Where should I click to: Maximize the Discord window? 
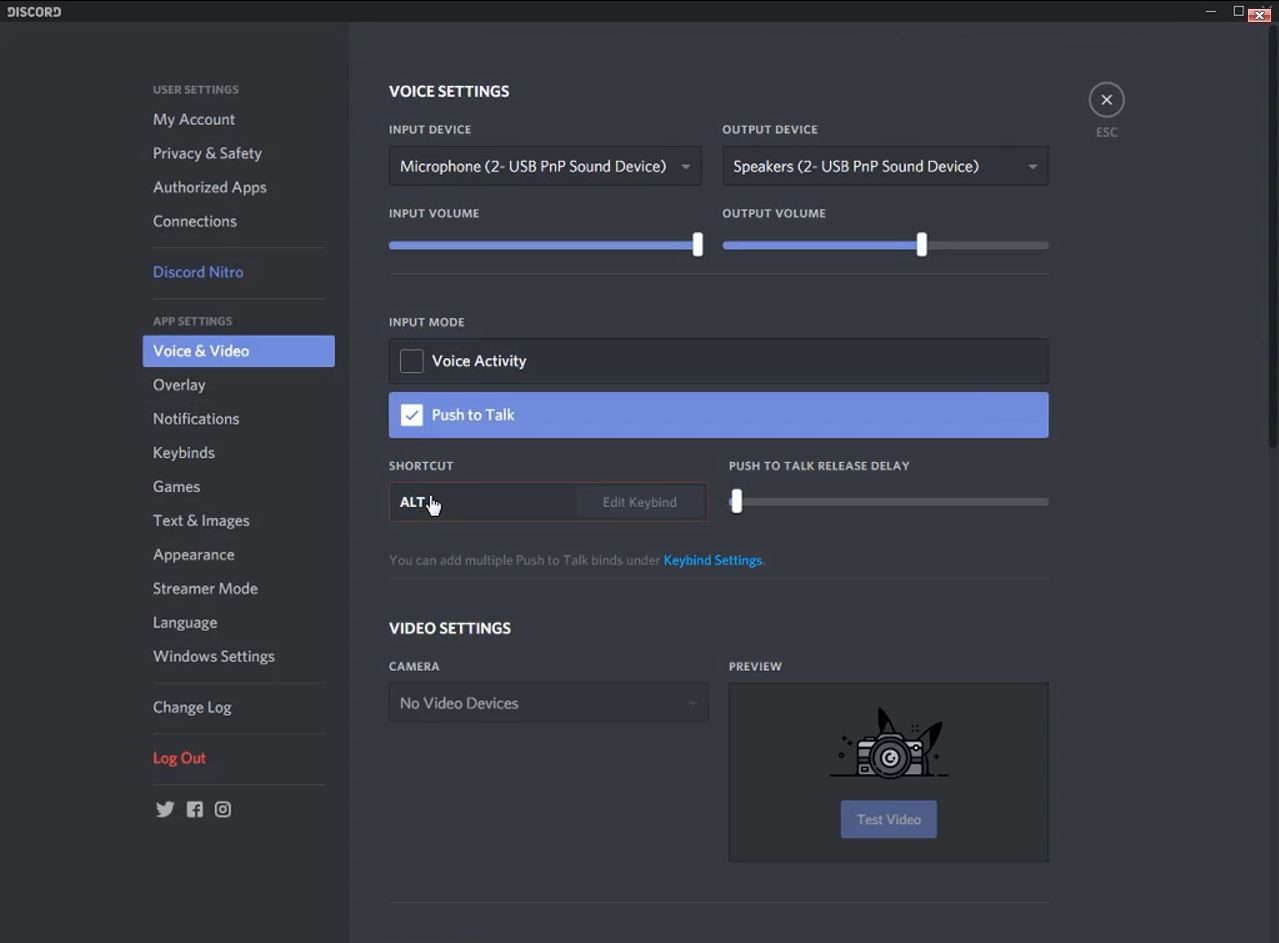[1238, 12]
